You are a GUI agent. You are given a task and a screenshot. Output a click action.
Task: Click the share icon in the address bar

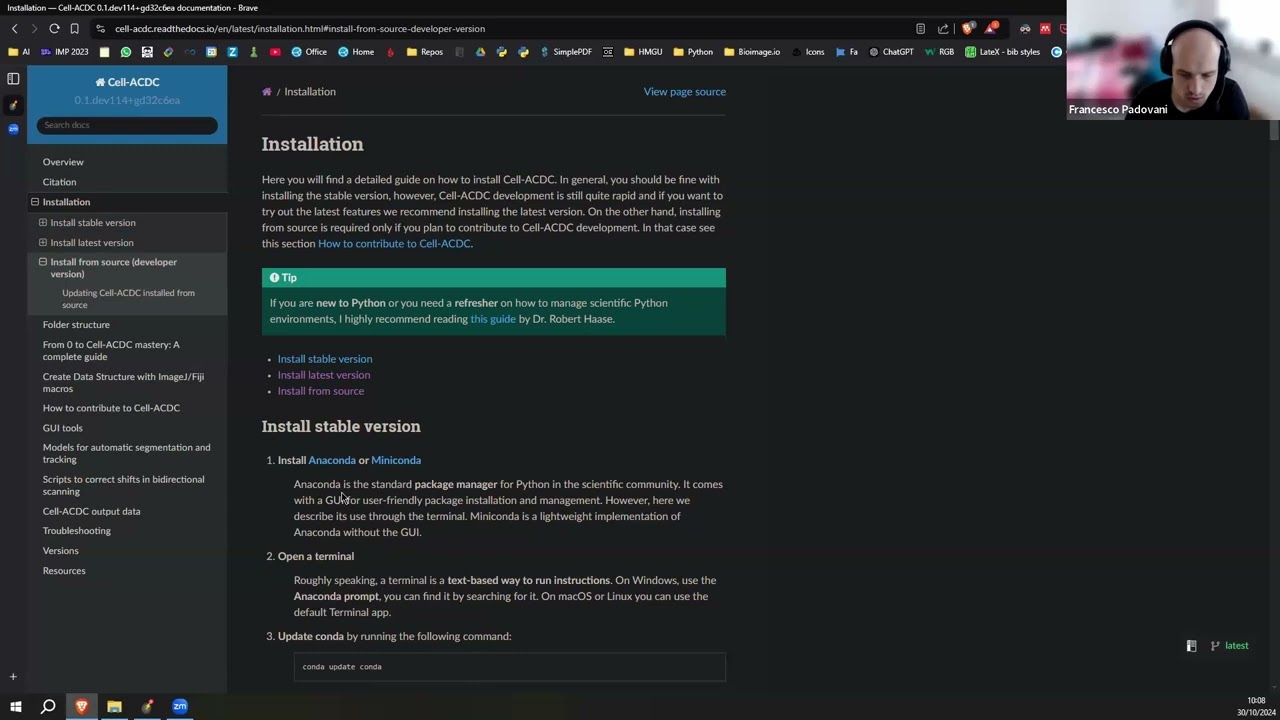943,29
